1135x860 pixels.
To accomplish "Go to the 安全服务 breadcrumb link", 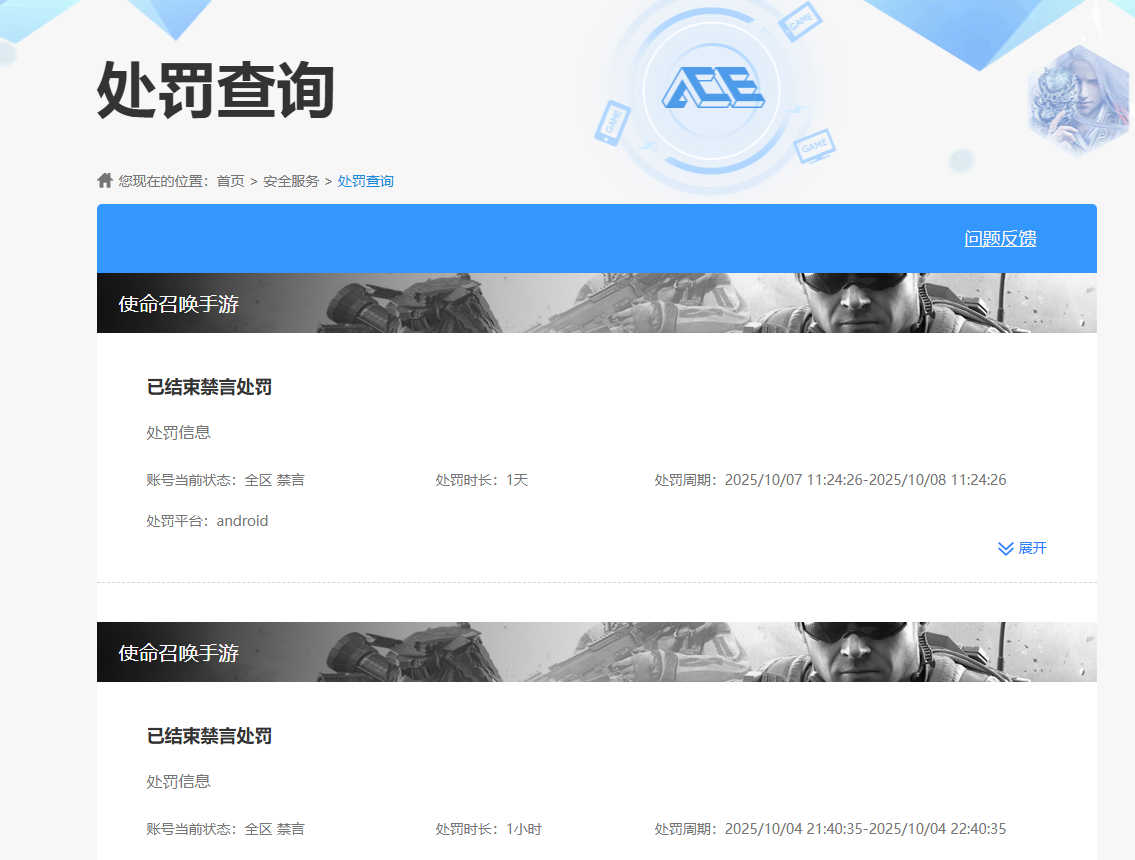I will 291,181.
